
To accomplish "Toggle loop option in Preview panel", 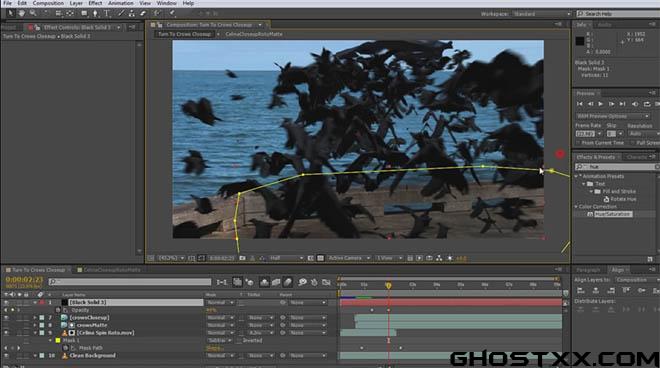I will 647,104.
